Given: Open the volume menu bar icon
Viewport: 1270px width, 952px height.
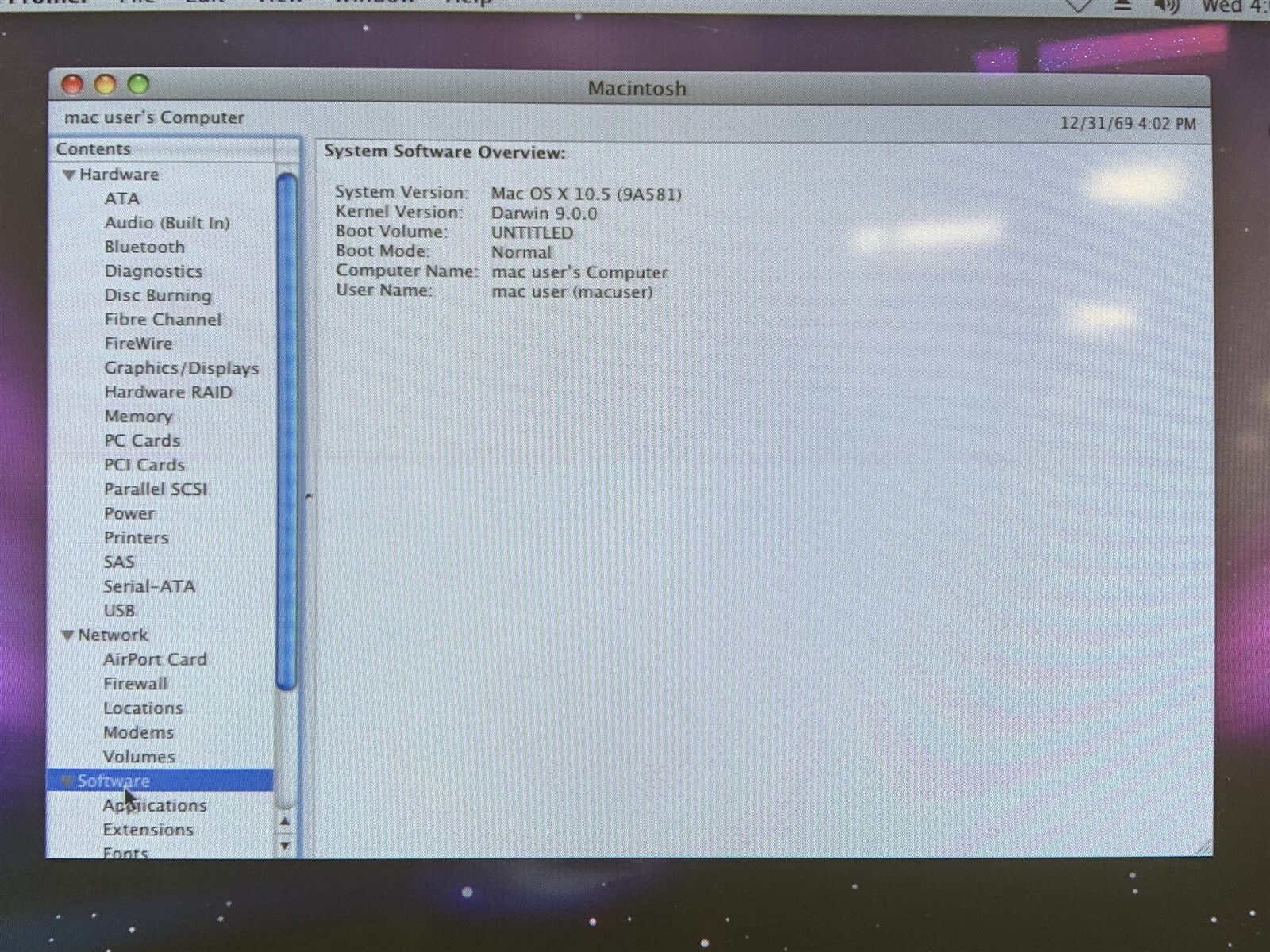Looking at the screenshot, I should click(x=1166, y=6).
